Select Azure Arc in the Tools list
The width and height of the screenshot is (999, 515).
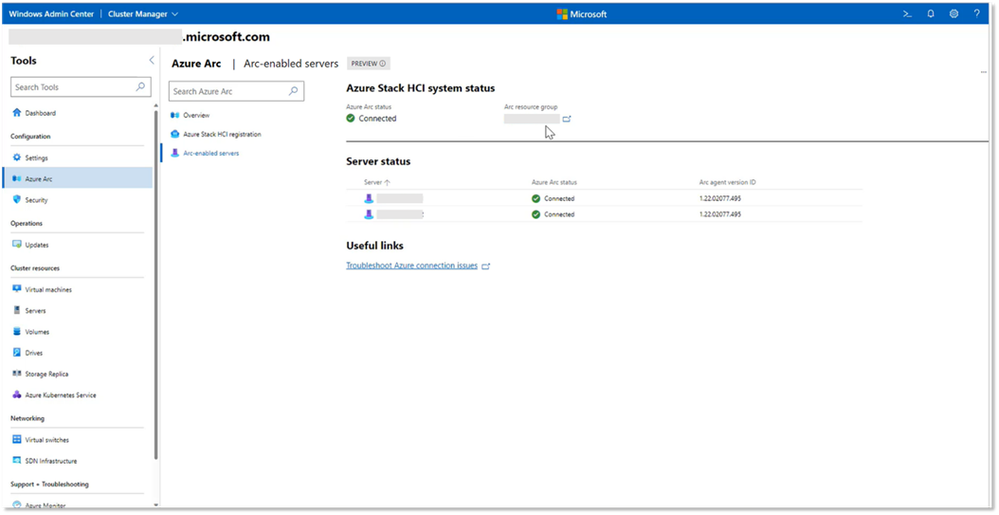click(x=77, y=178)
